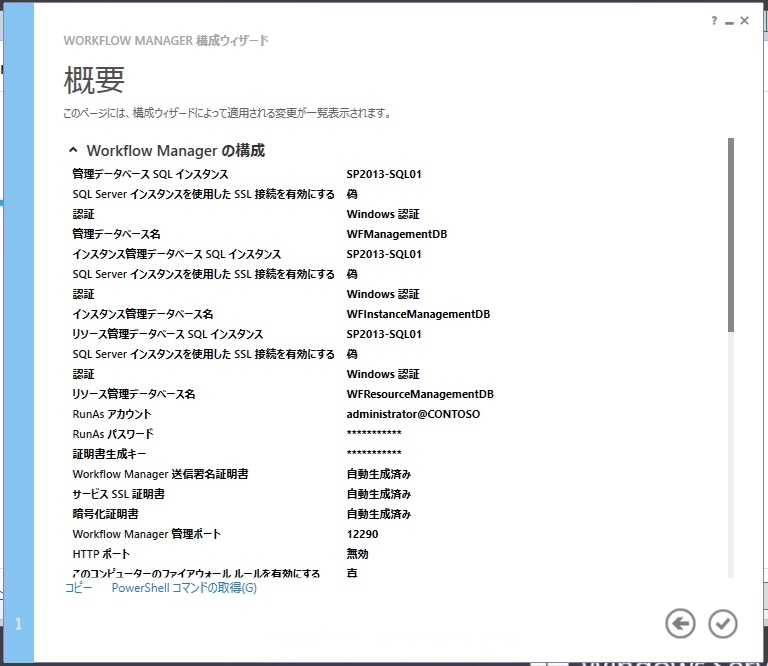This screenshot has height=666, width=768.
Task: Collapse the Workflow Manager の構成 section
Action: pyautogui.click(x=73, y=150)
